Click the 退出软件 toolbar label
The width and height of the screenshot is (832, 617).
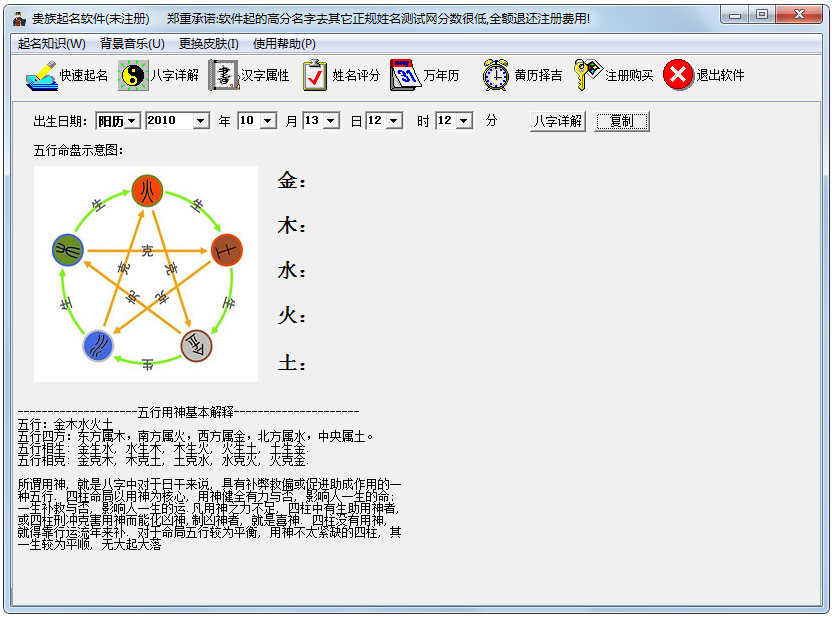point(720,75)
